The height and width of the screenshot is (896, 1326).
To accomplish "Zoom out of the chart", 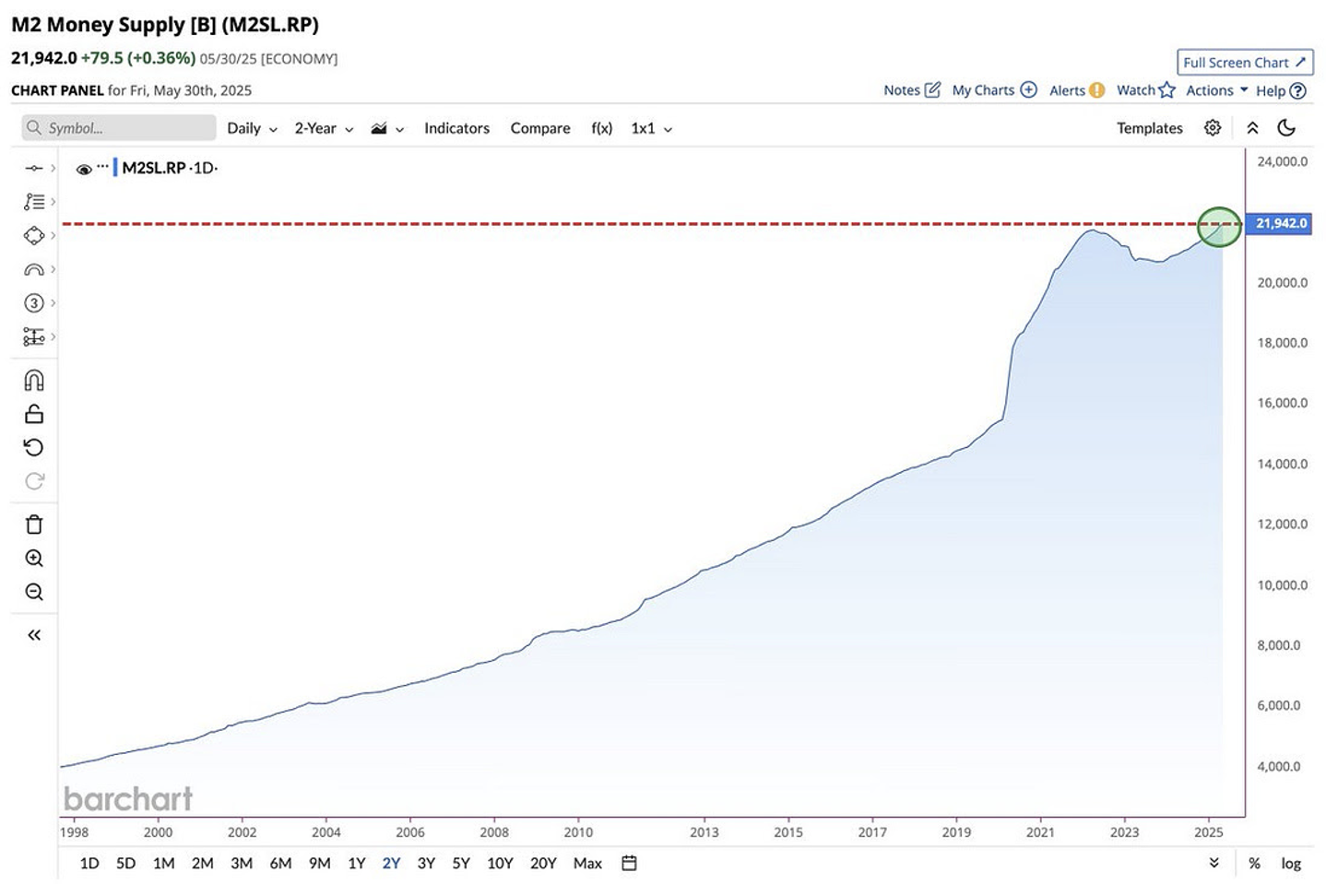I will click(x=33, y=592).
